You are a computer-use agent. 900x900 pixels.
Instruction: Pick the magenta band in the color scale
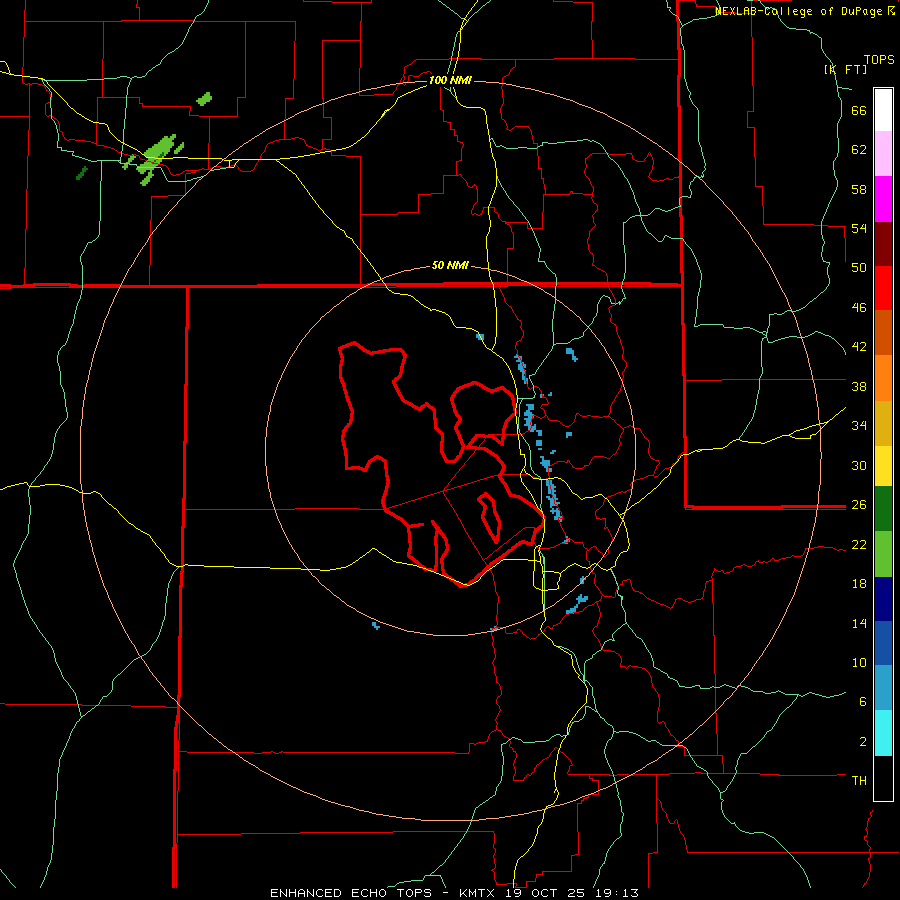coord(883,199)
